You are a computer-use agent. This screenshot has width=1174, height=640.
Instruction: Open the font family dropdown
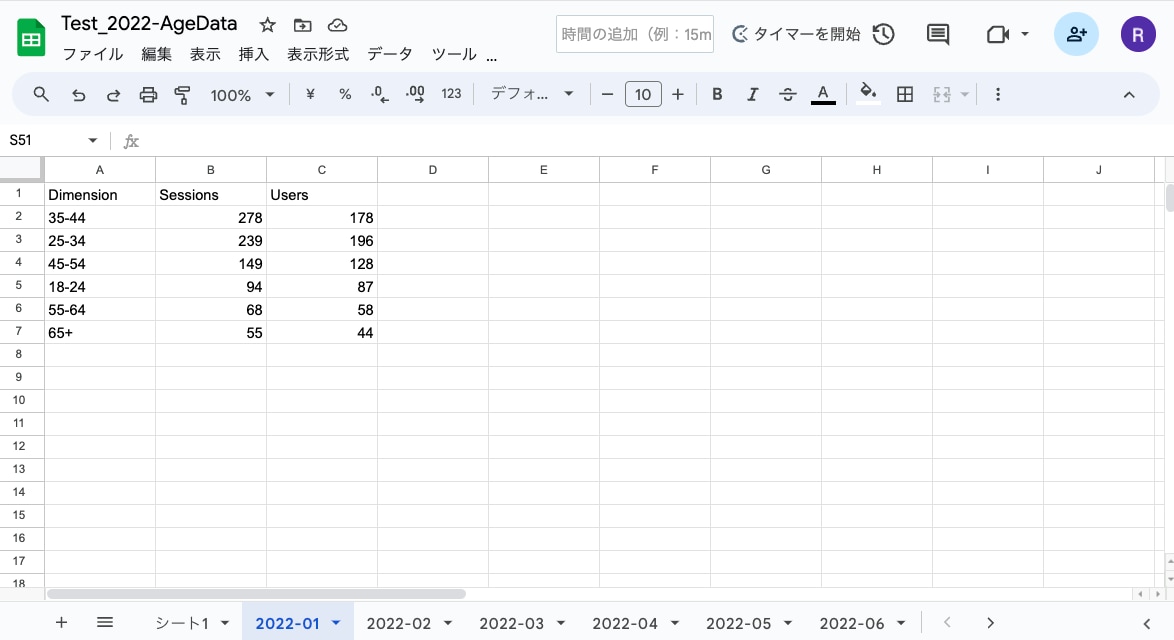[x=532, y=94]
